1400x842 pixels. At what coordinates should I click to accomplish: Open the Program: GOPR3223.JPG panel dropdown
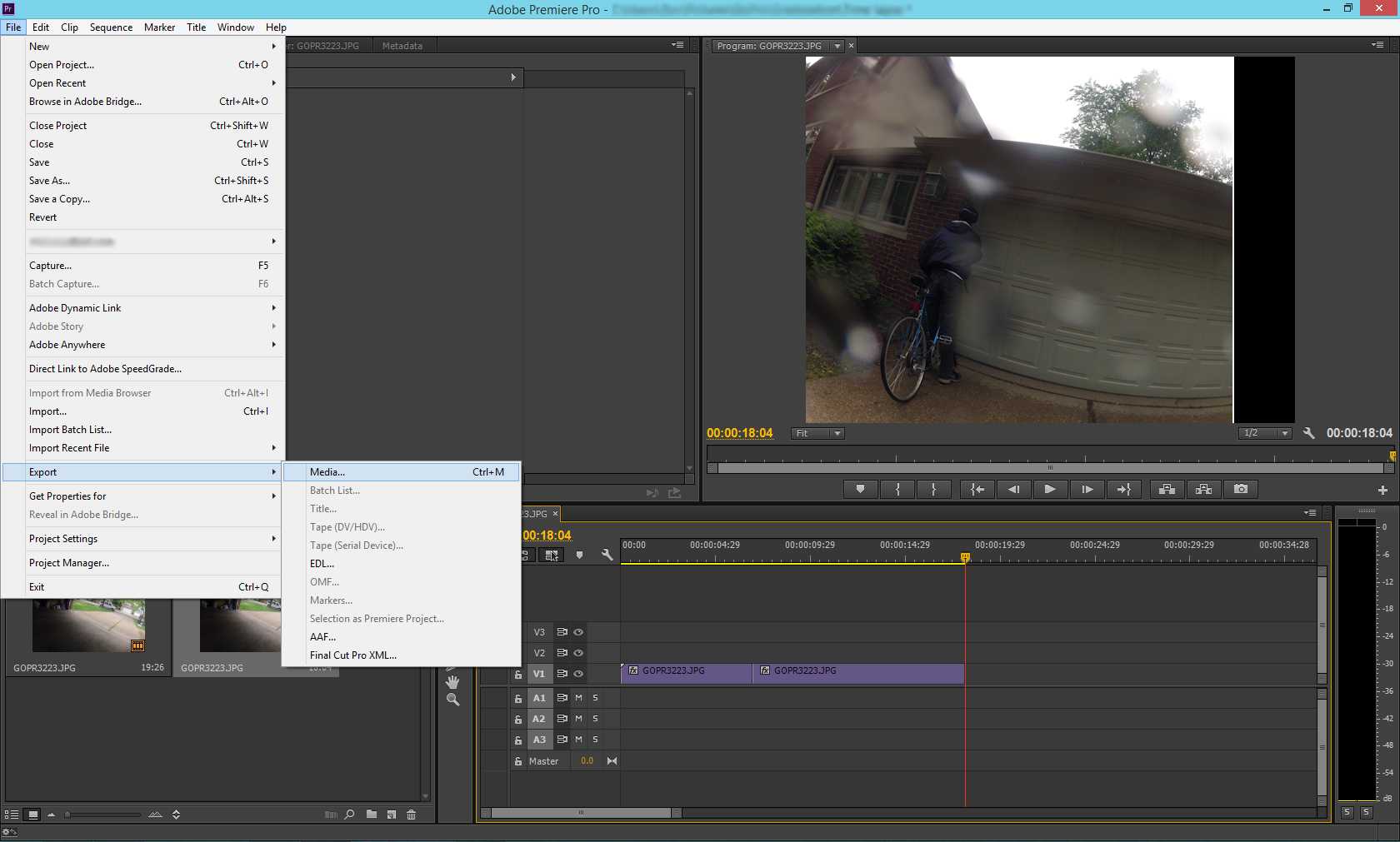[x=837, y=46]
